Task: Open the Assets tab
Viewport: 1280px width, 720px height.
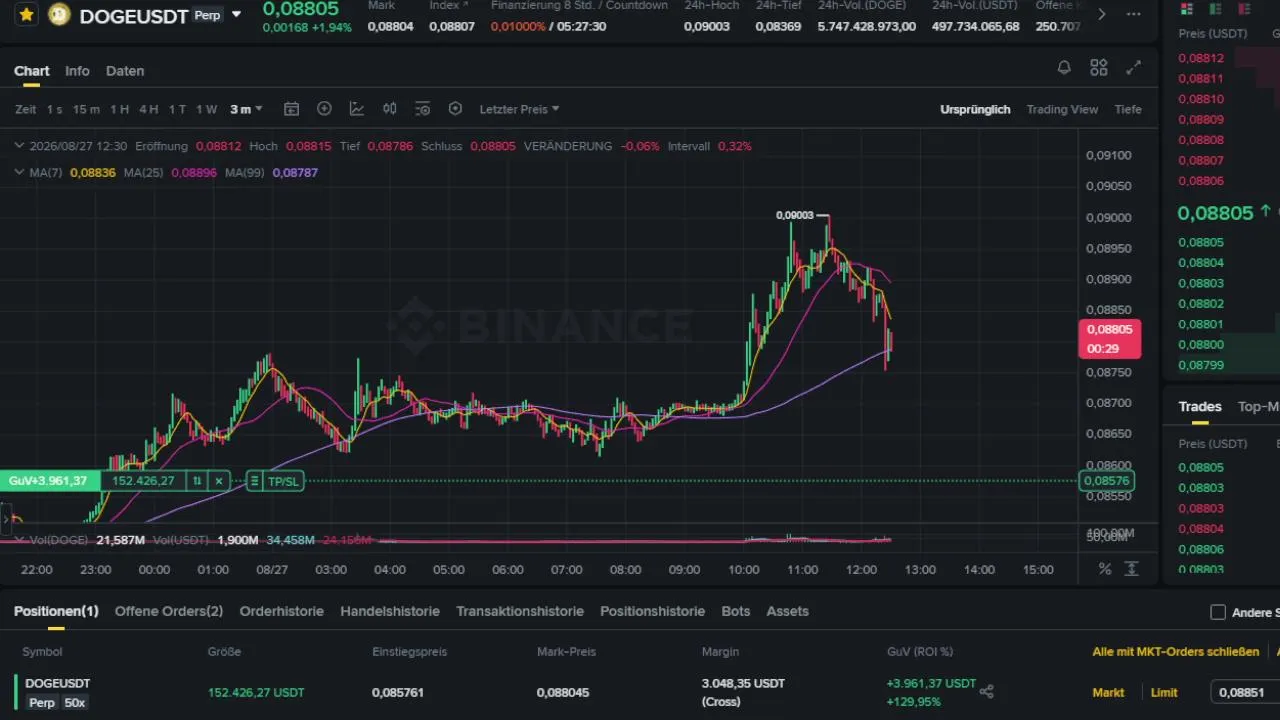Action: coord(787,611)
